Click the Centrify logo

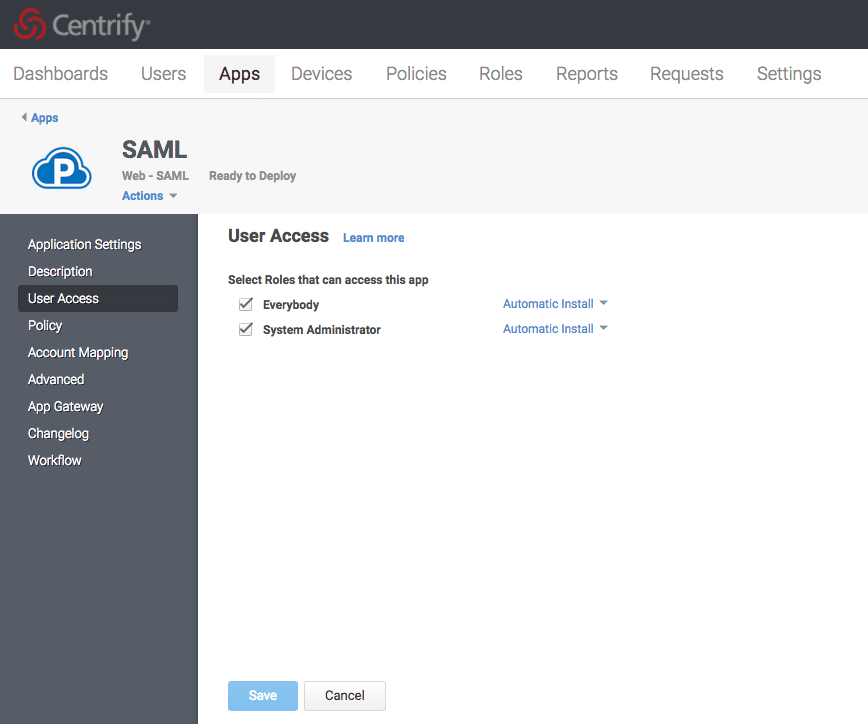click(81, 25)
